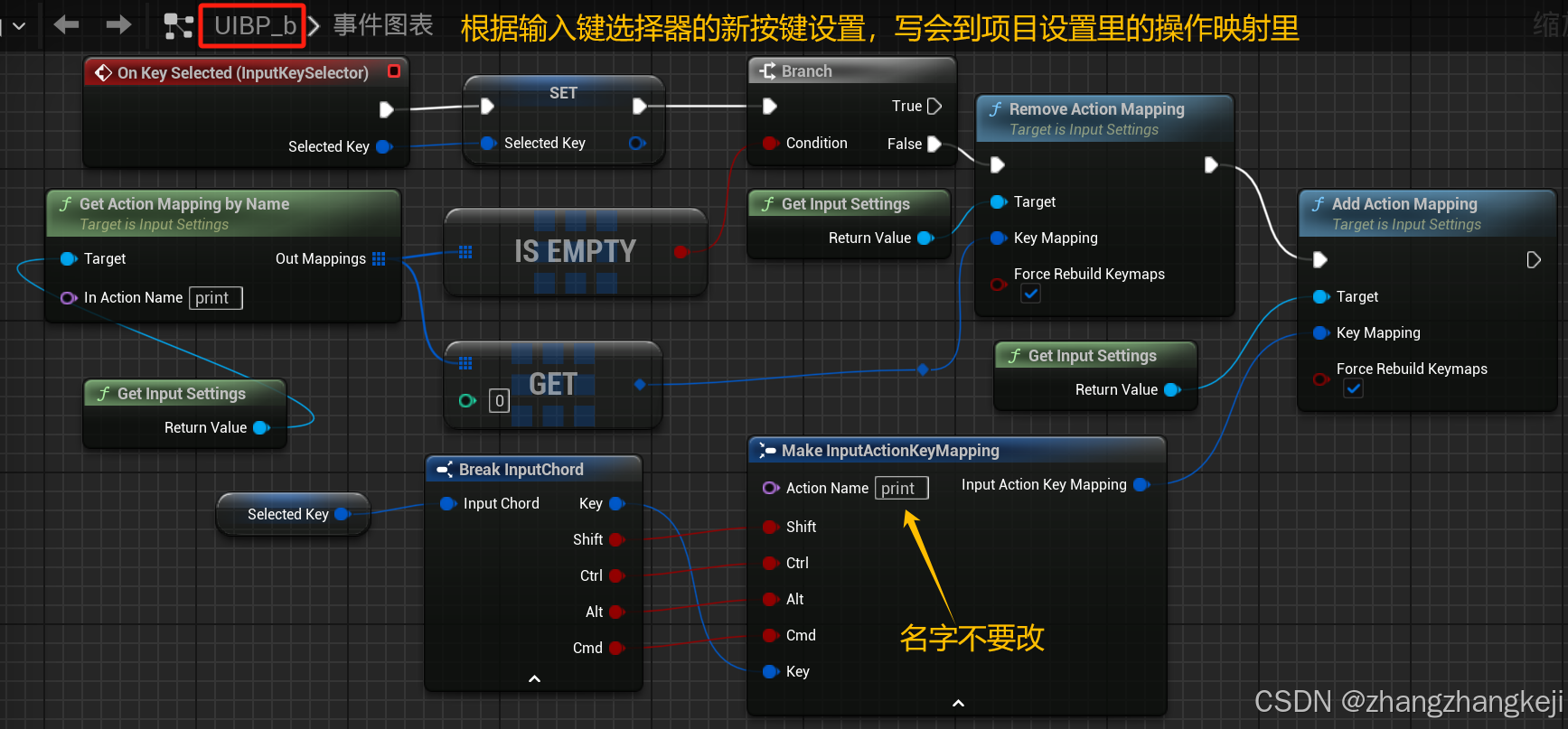Go back with the left navigation arrow
Viewport: 1568px width, 729px height.
click(66, 24)
